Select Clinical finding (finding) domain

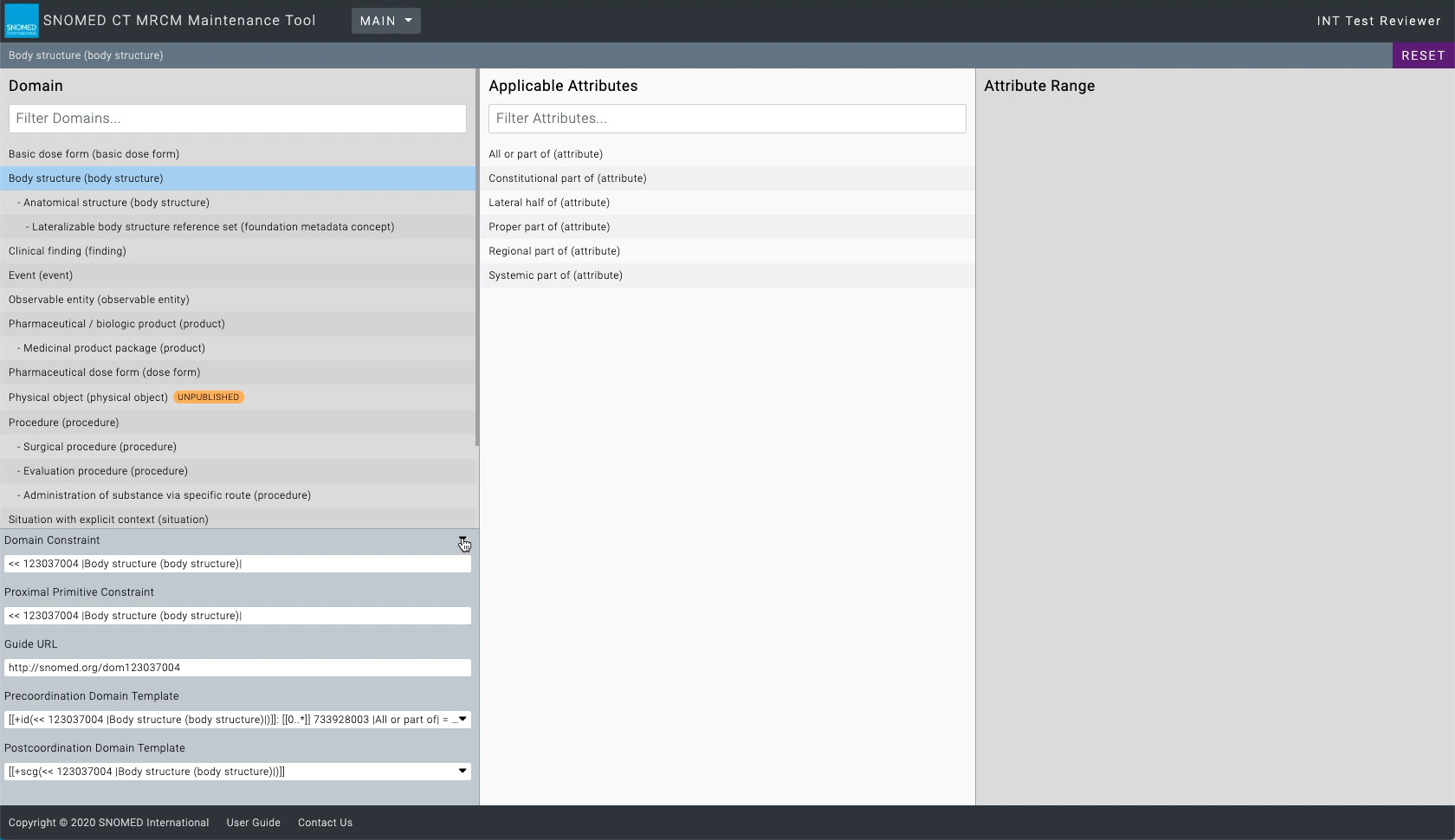tap(237, 251)
